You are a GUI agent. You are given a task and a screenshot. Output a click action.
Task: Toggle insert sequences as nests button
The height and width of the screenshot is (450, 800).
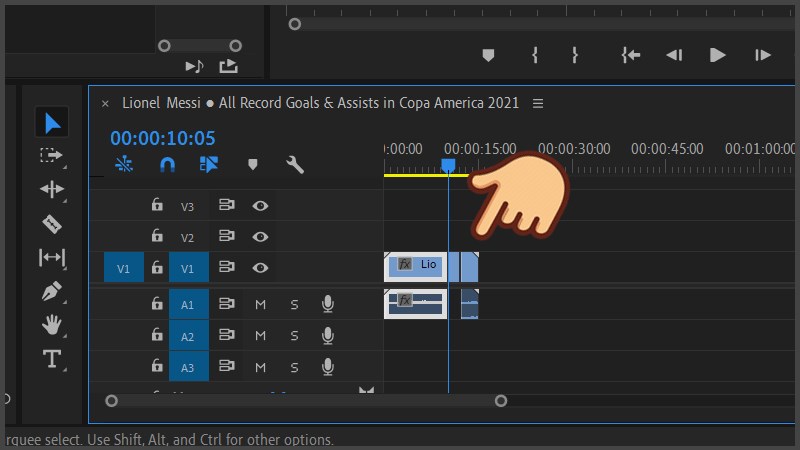124,164
